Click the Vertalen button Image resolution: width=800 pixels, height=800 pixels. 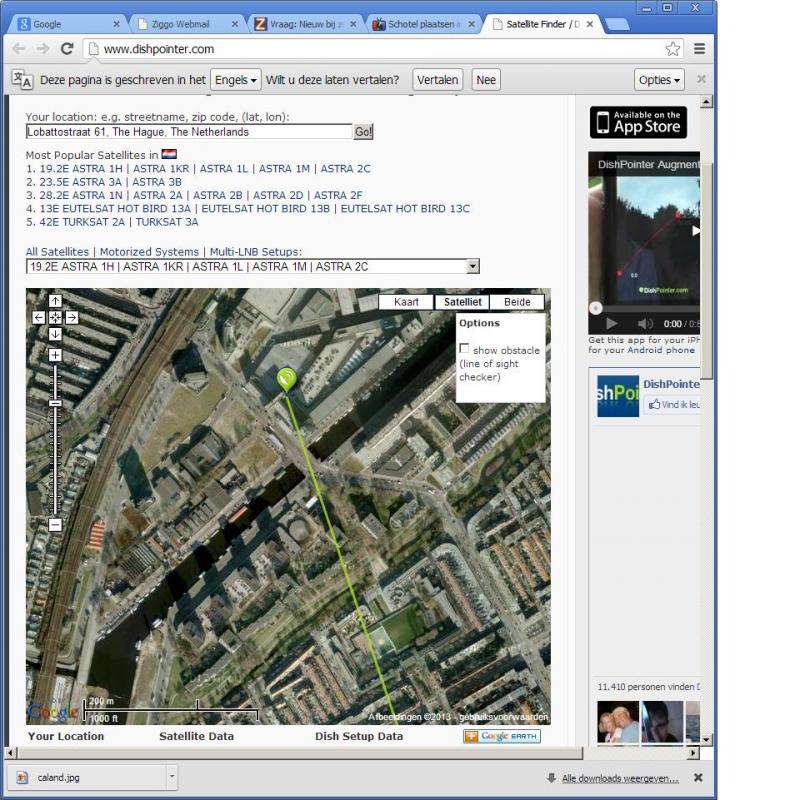tap(438, 80)
